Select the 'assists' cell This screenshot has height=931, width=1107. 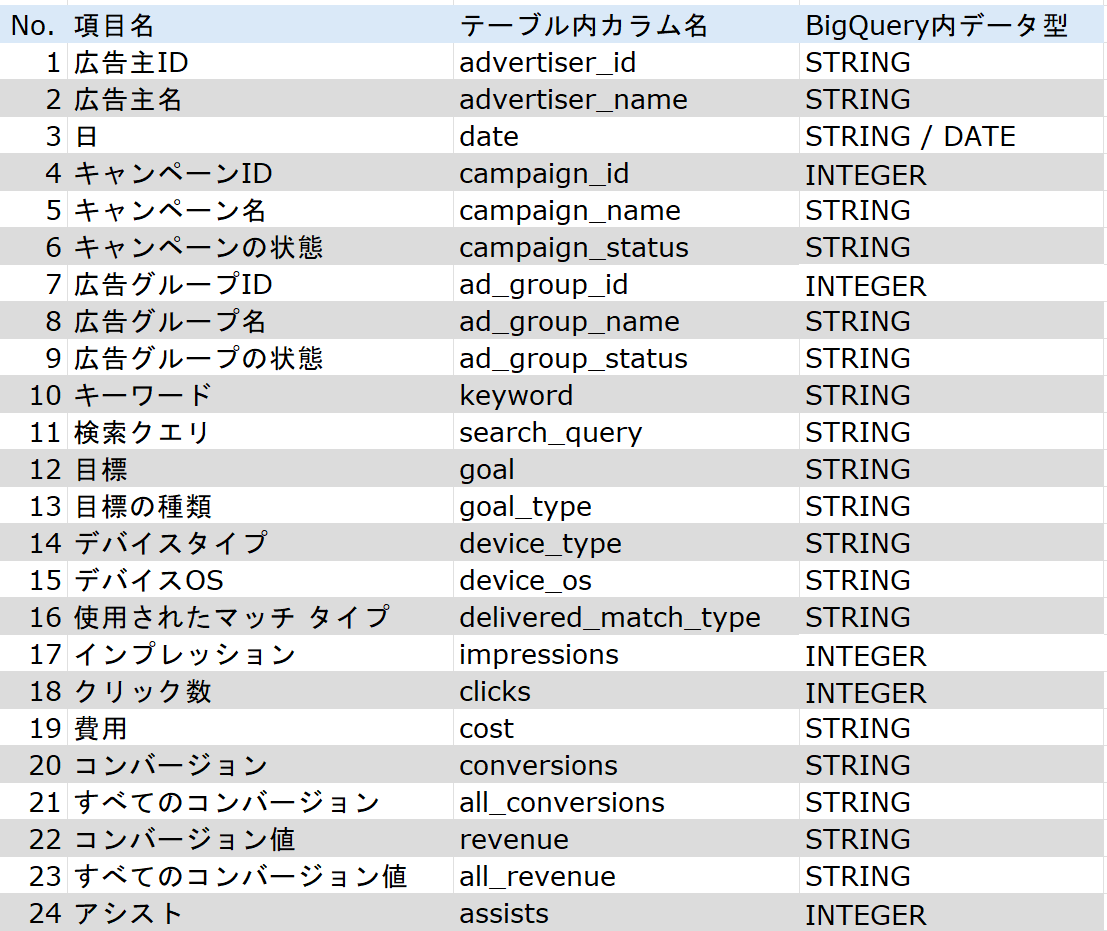pyautogui.click(x=626, y=913)
